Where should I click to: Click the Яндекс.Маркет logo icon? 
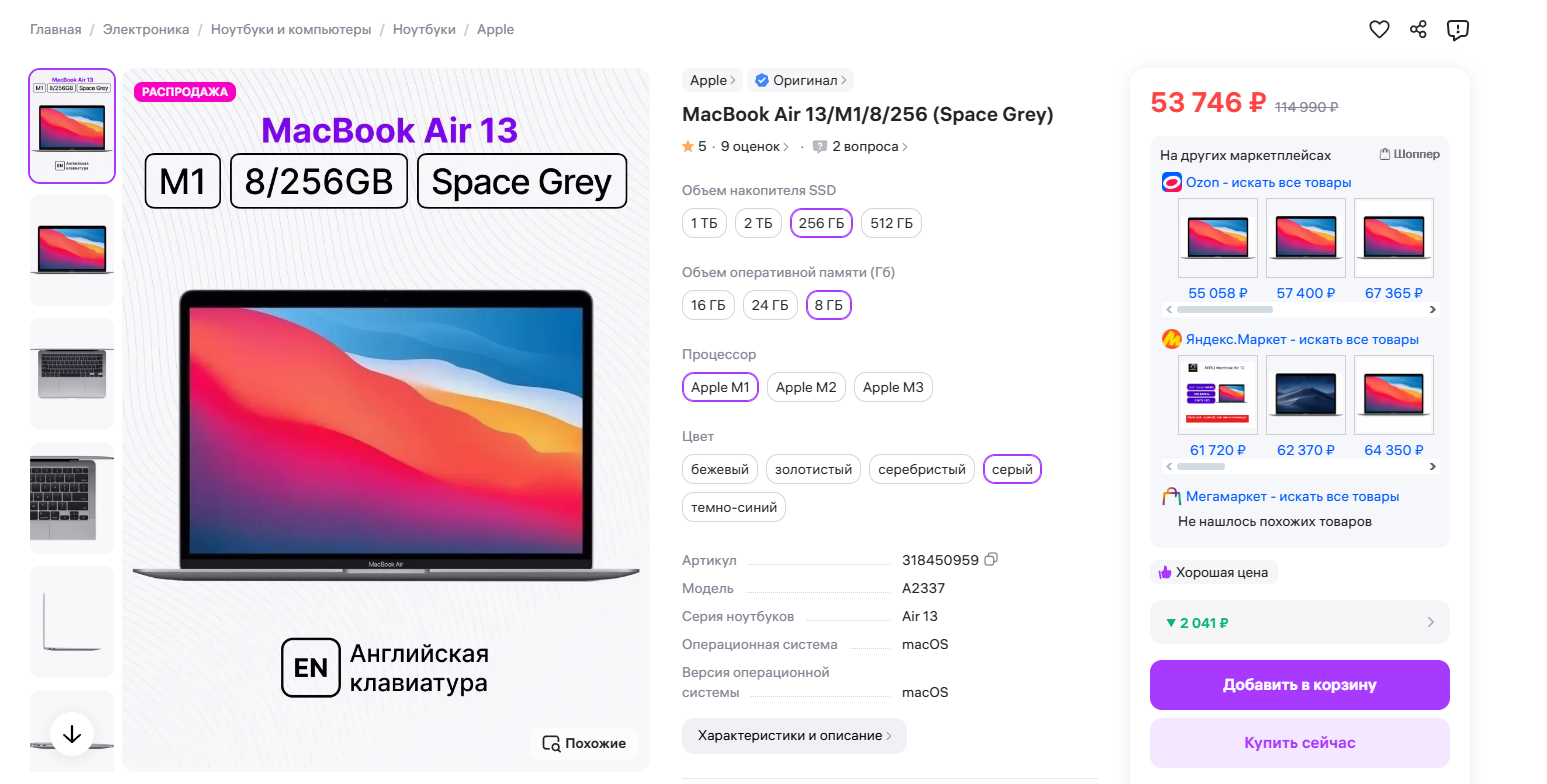tap(1172, 340)
